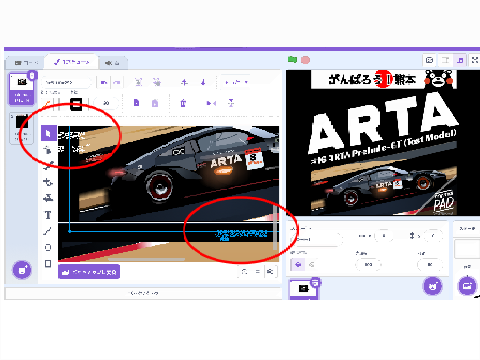The height and width of the screenshot is (360, 480).
Task: Click the horizontal canvas scrollbar
Action: point(147,259)
